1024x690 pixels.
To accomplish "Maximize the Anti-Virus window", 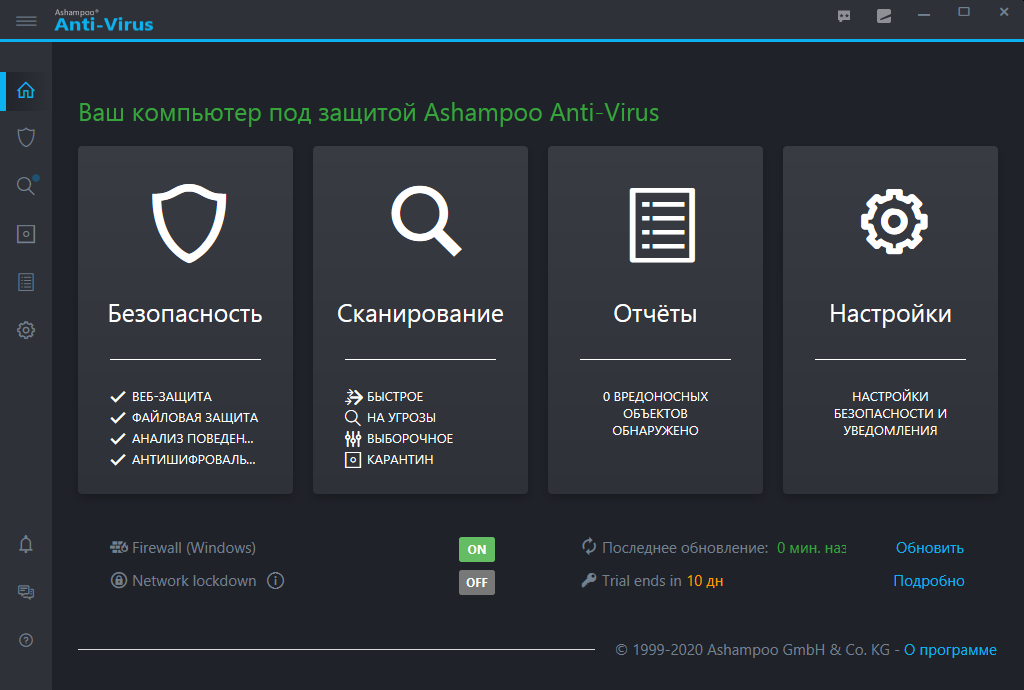I will point(964,12).
